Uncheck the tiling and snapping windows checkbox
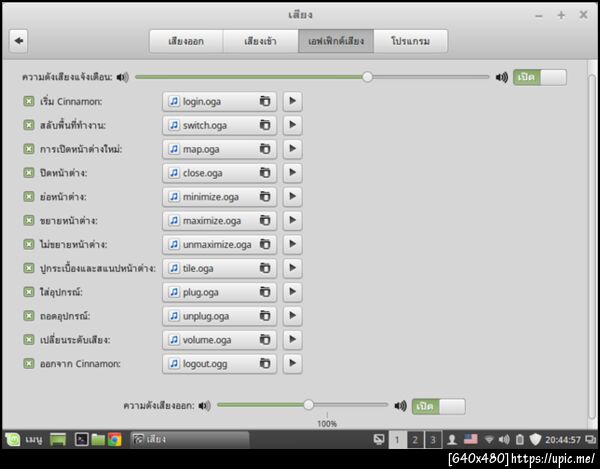This screenshot has width=600, height=469. click(x=29, y=268)
